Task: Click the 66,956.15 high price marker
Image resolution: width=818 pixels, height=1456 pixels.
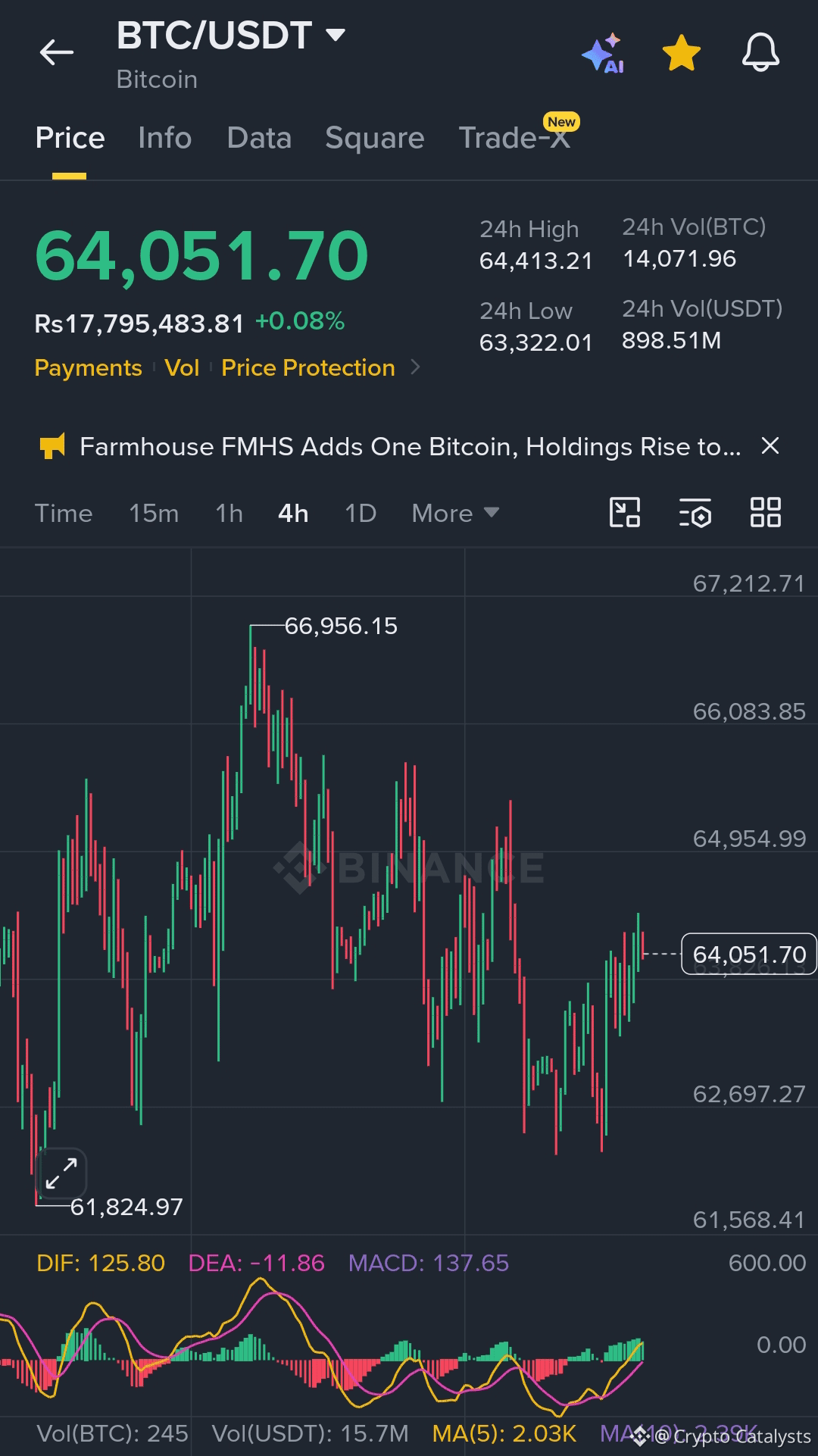Action: click(341, 626)
